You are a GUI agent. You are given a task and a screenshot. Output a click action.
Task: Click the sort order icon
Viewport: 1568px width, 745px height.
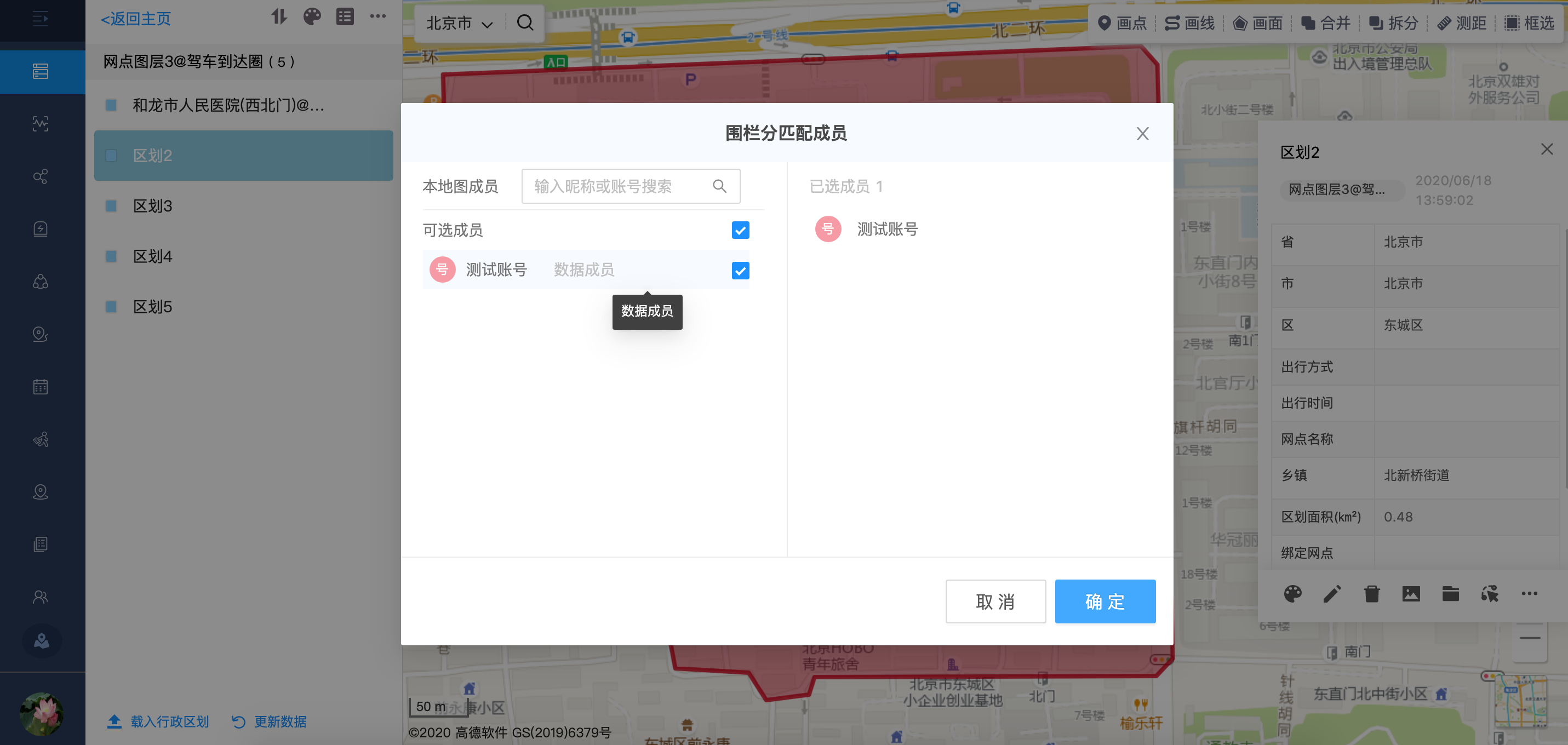point(279,17)
